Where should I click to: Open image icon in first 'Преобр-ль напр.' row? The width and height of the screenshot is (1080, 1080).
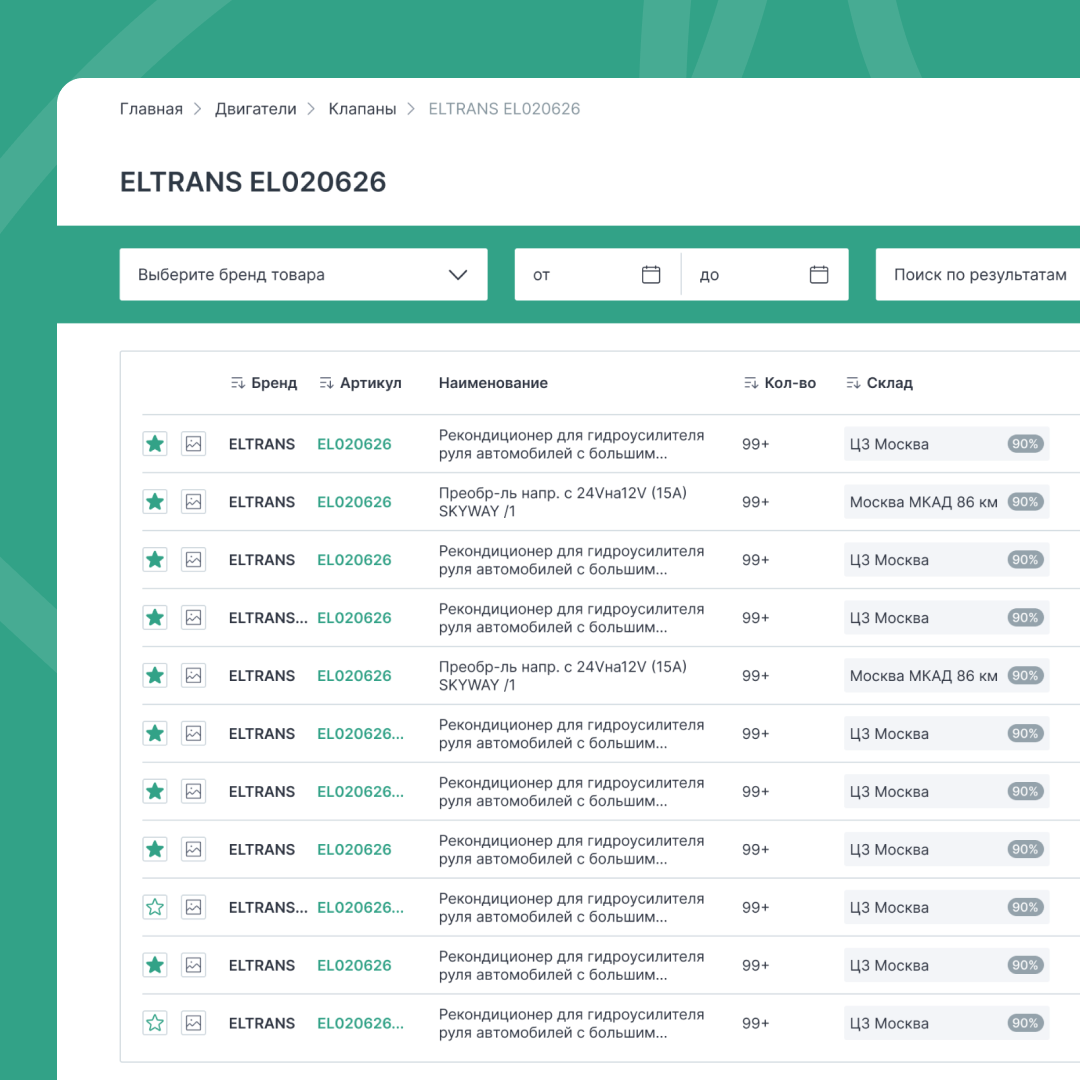[x=194, y=501]
